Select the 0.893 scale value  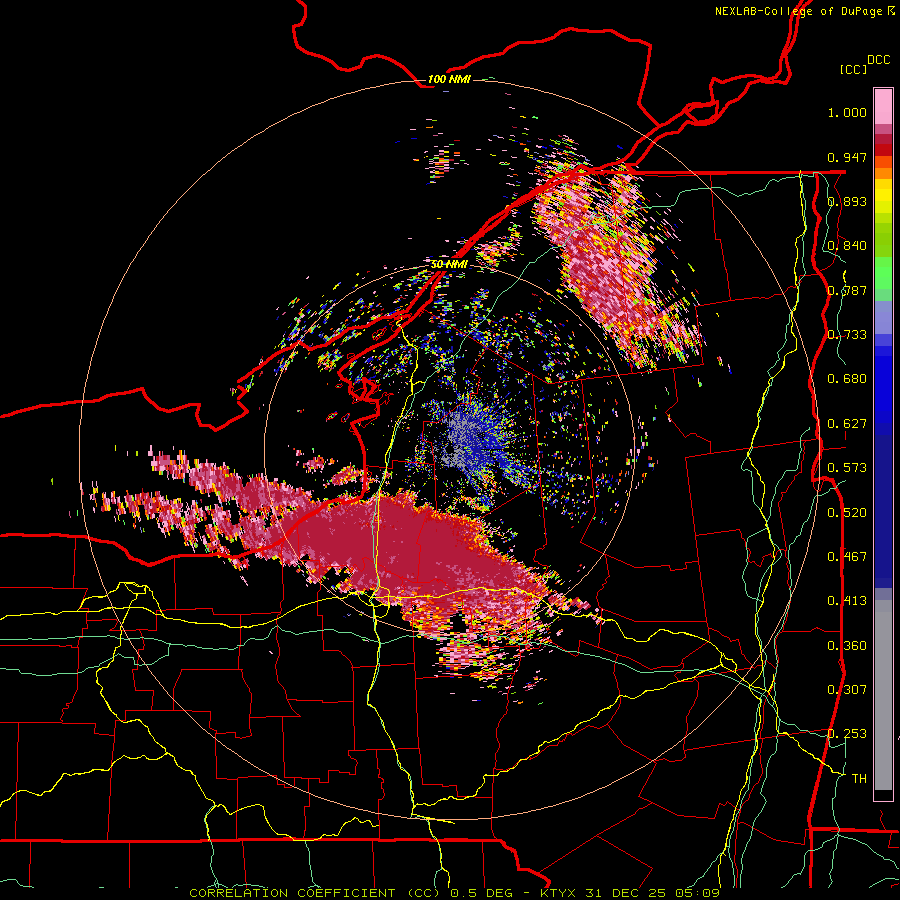click(x=847, y=201)
